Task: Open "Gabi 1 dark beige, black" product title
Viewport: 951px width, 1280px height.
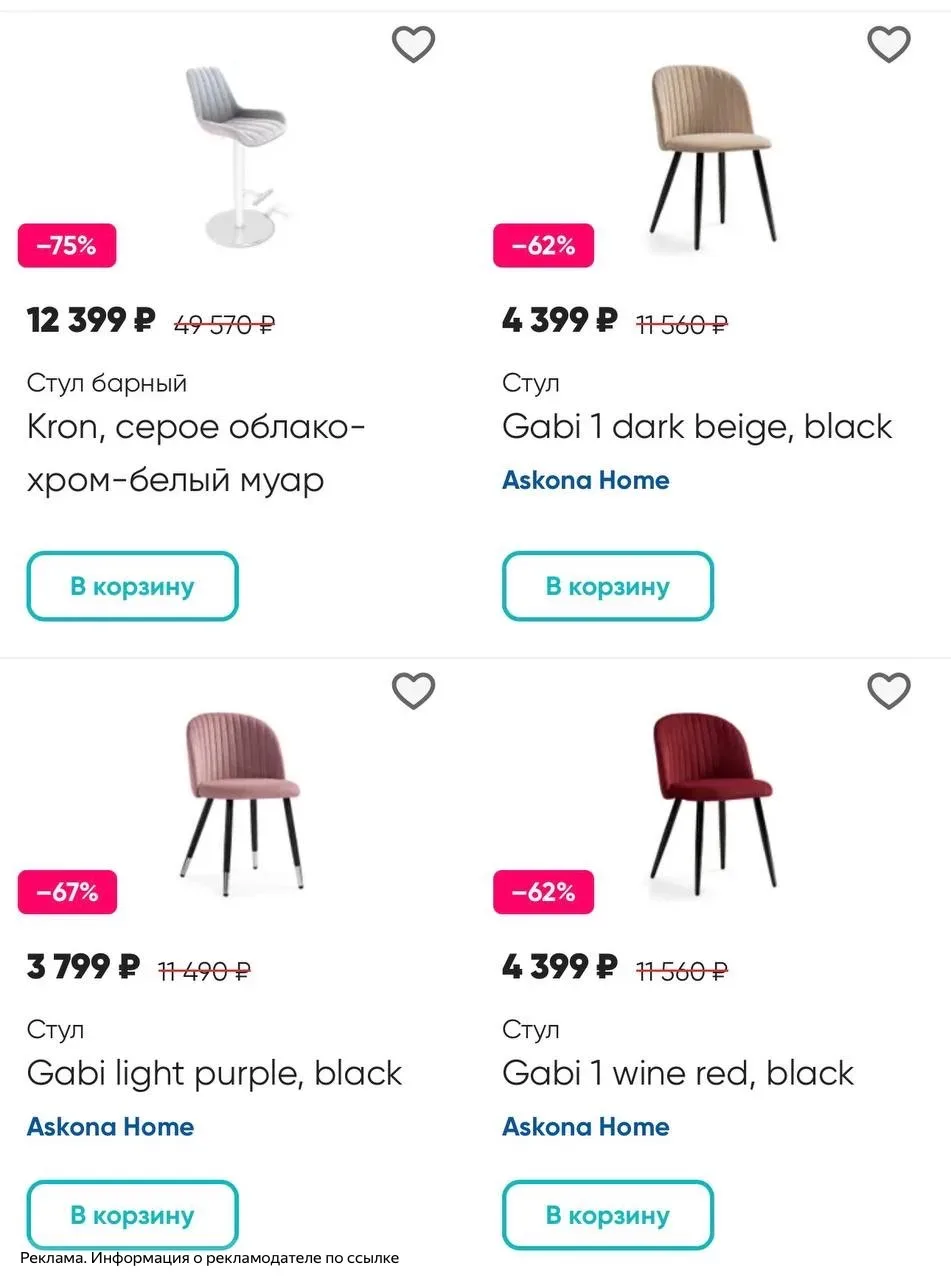Action: click(696, 427)
